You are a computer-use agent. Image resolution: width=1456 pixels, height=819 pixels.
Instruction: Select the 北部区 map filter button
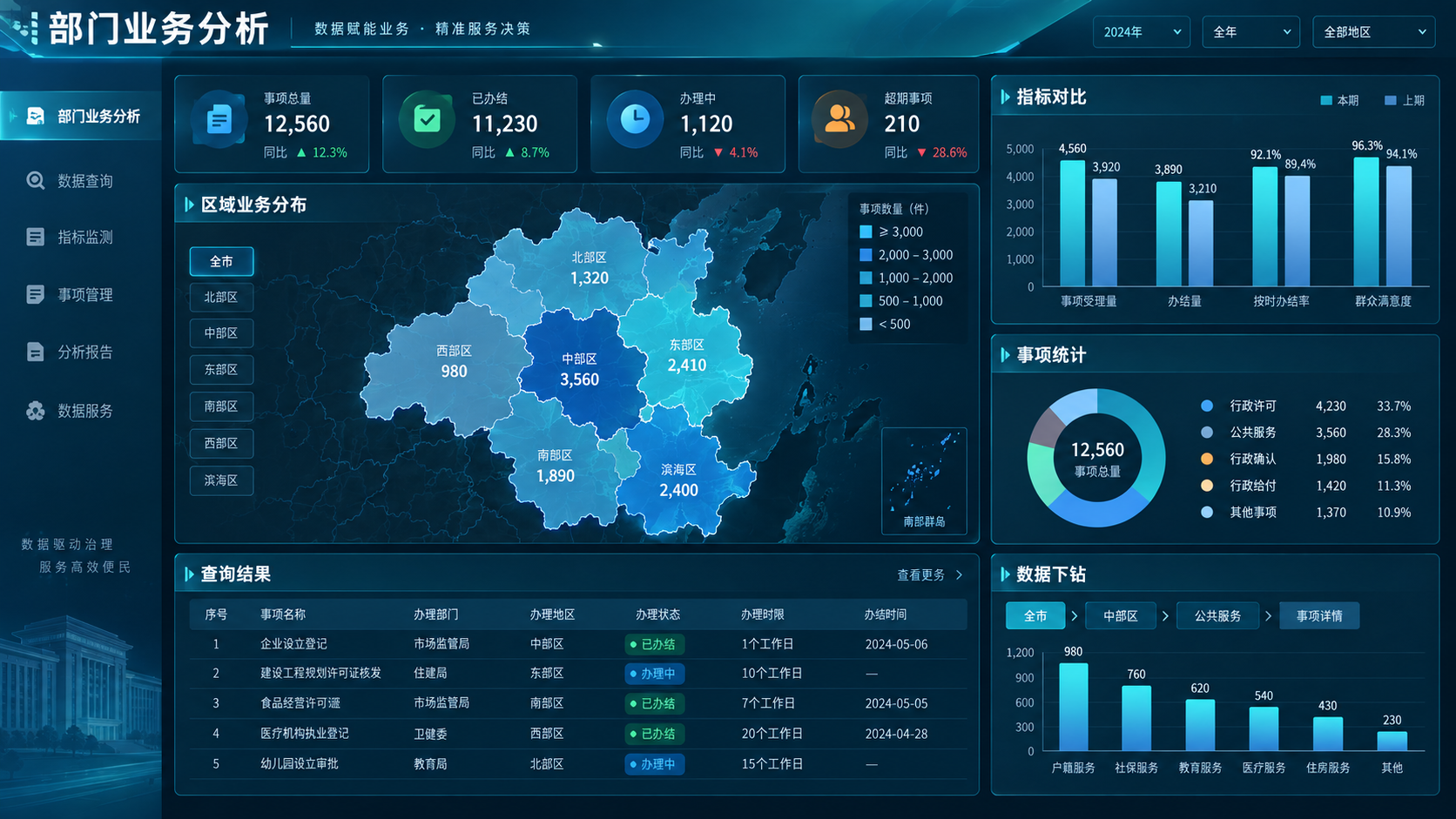[221, 297]
